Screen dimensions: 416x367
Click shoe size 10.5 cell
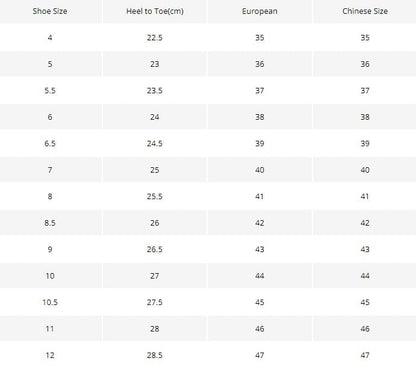(50, 302)
